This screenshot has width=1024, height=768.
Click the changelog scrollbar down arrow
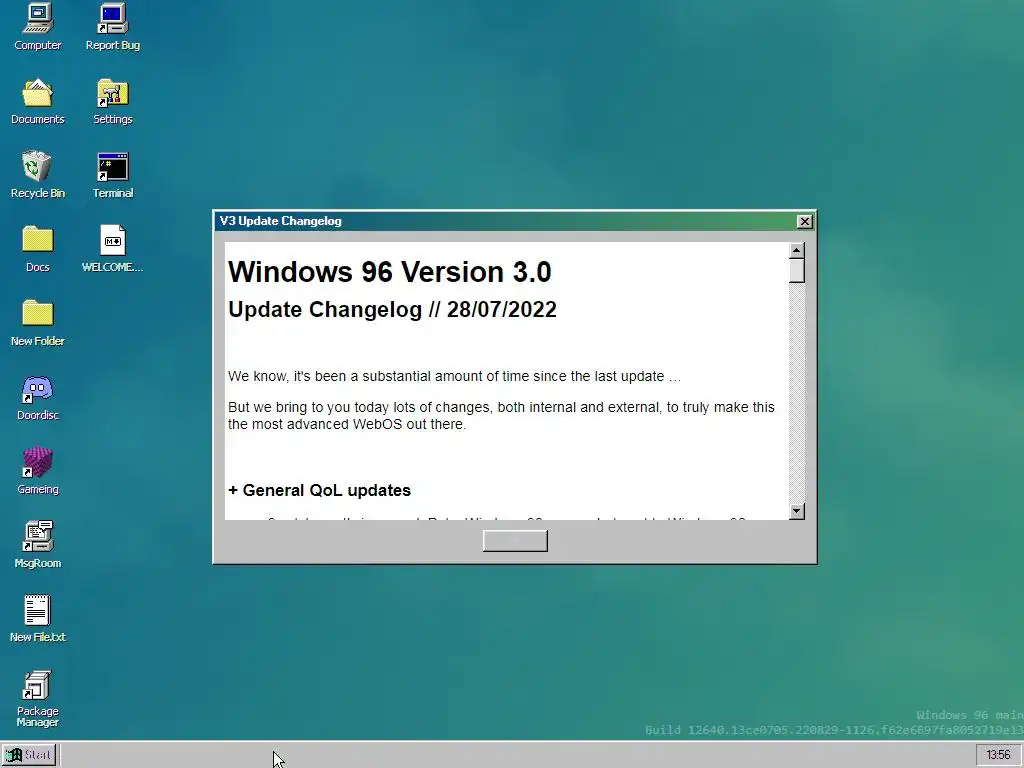coord(797,511)
